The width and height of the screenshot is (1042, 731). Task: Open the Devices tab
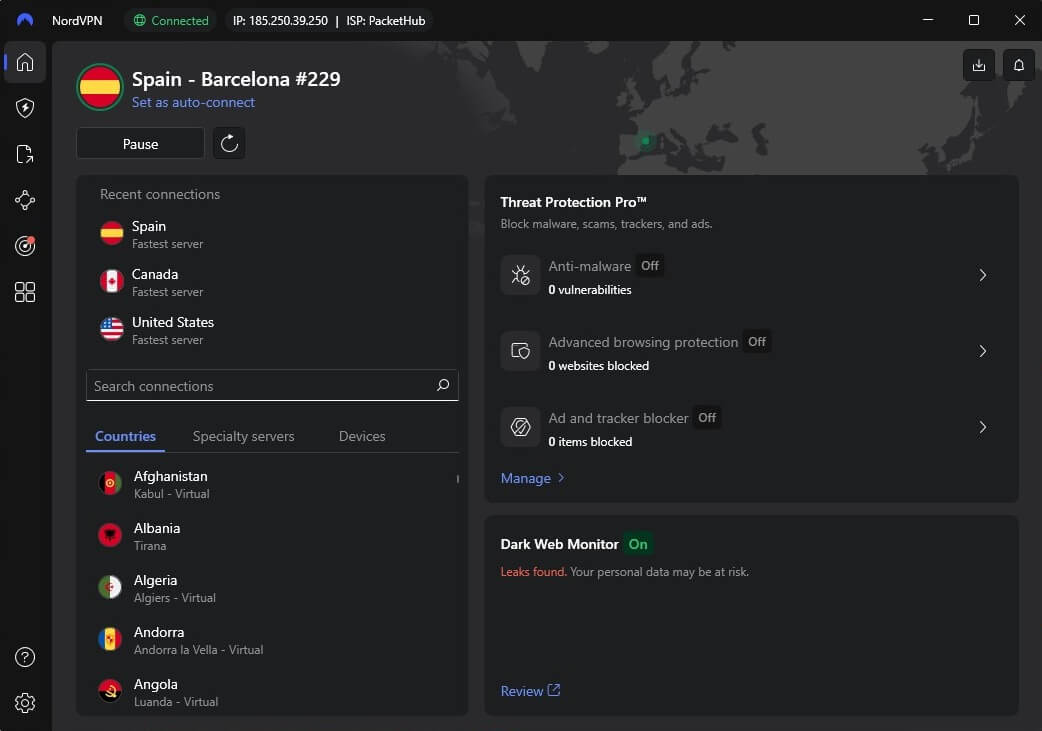pos(361,436)
